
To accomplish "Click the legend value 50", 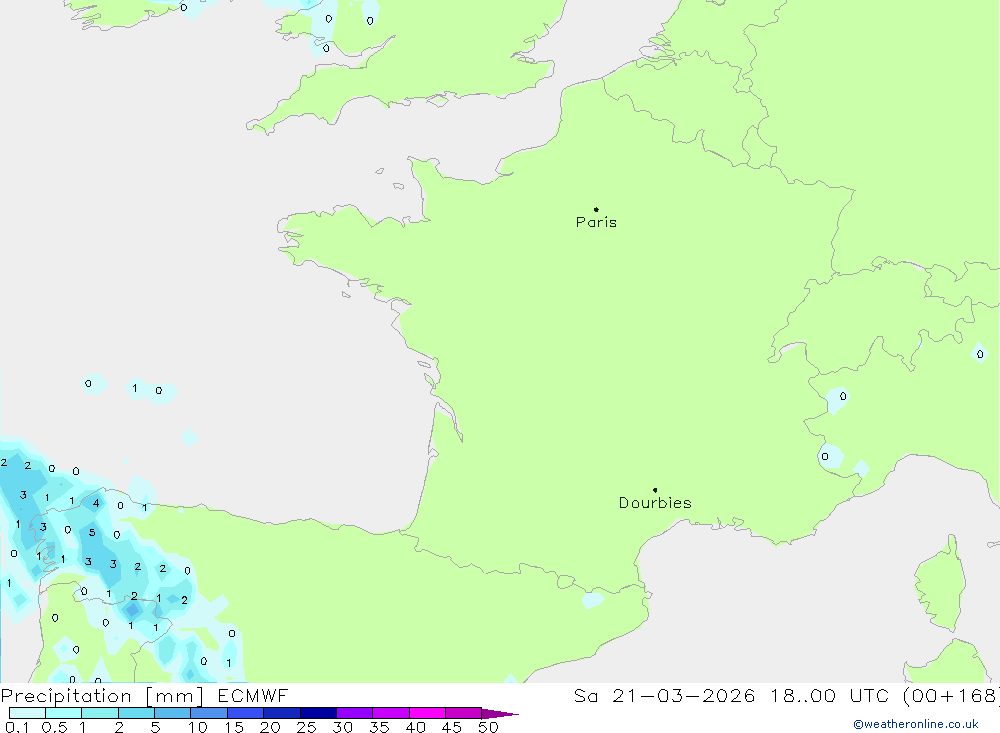I will point(487,727).
